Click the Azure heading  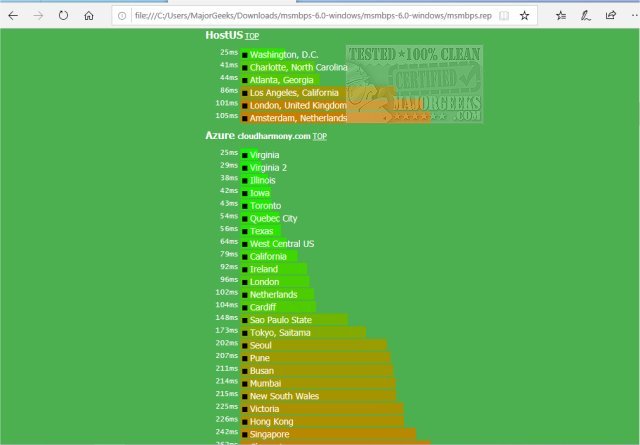coord(220,136)
